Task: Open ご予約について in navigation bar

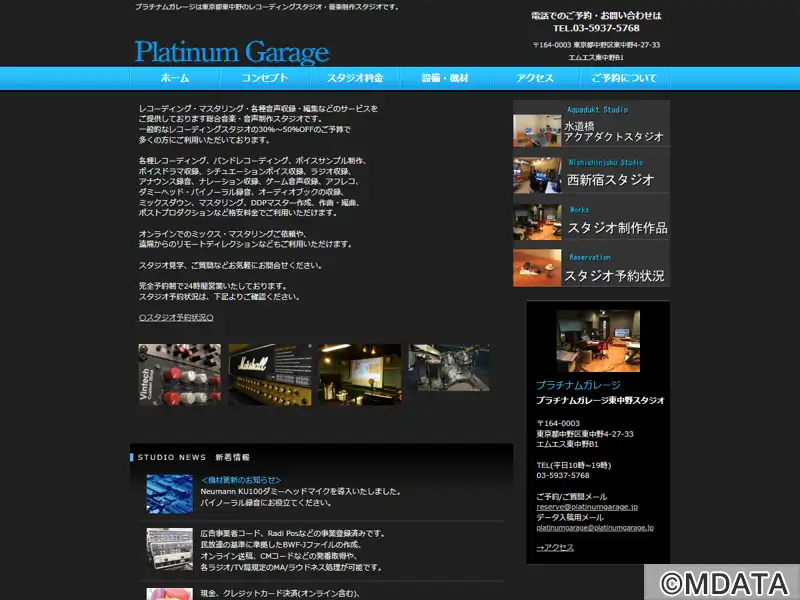Action: tap(624, 78)
